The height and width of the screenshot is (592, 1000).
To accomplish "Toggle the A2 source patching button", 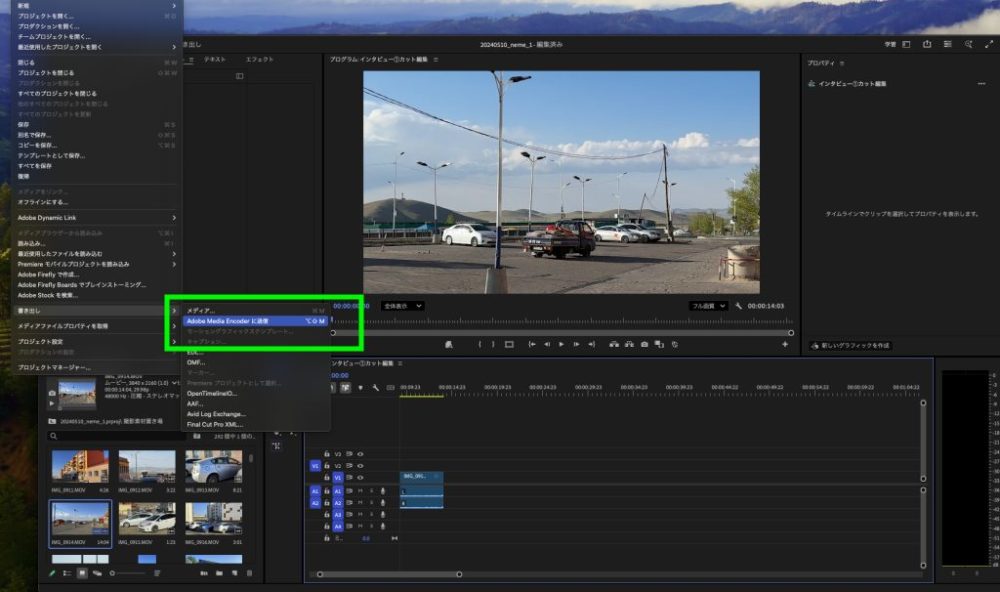I will tap(315, 503).
